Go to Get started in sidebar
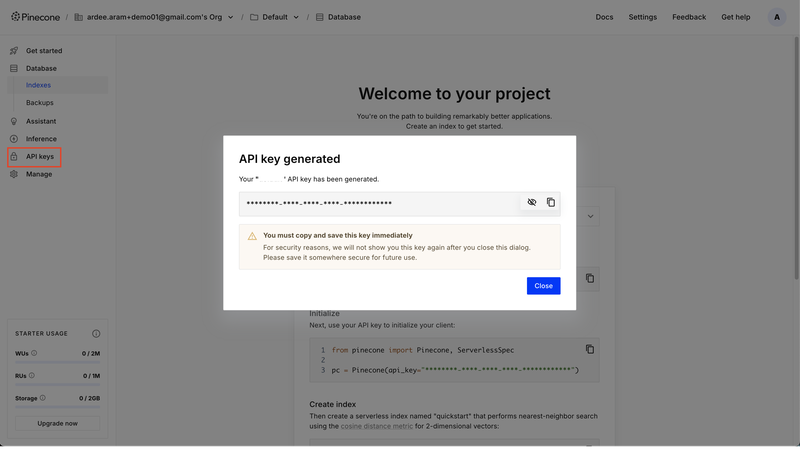 (x=44, y=51)
